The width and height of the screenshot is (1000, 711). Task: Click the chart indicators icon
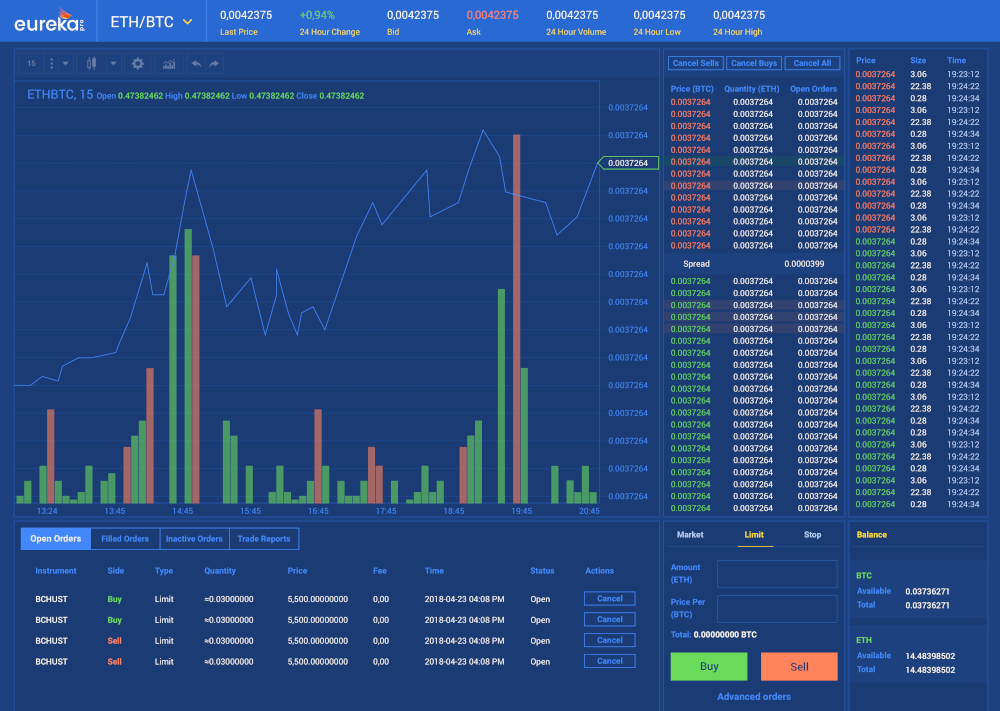[x=168, y=63]
